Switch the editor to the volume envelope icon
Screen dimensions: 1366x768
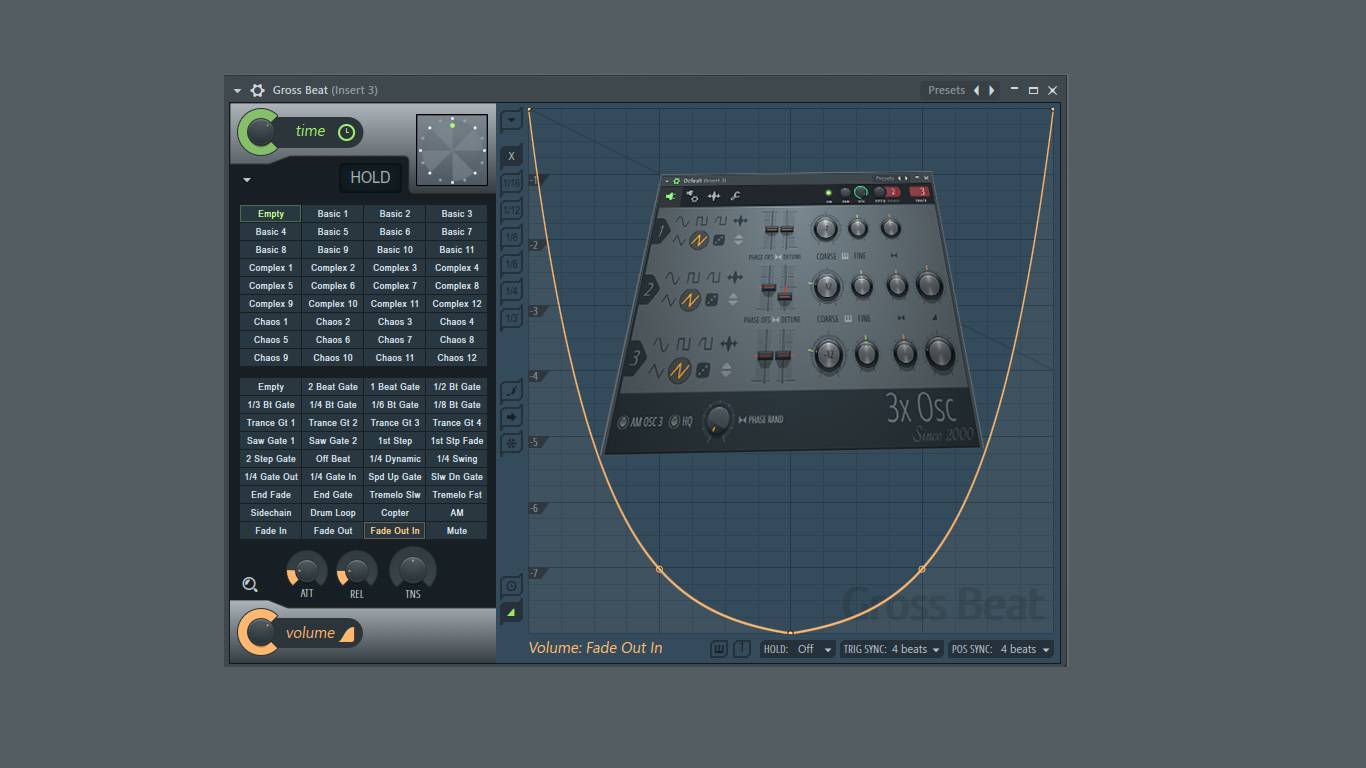coord(511,612)
